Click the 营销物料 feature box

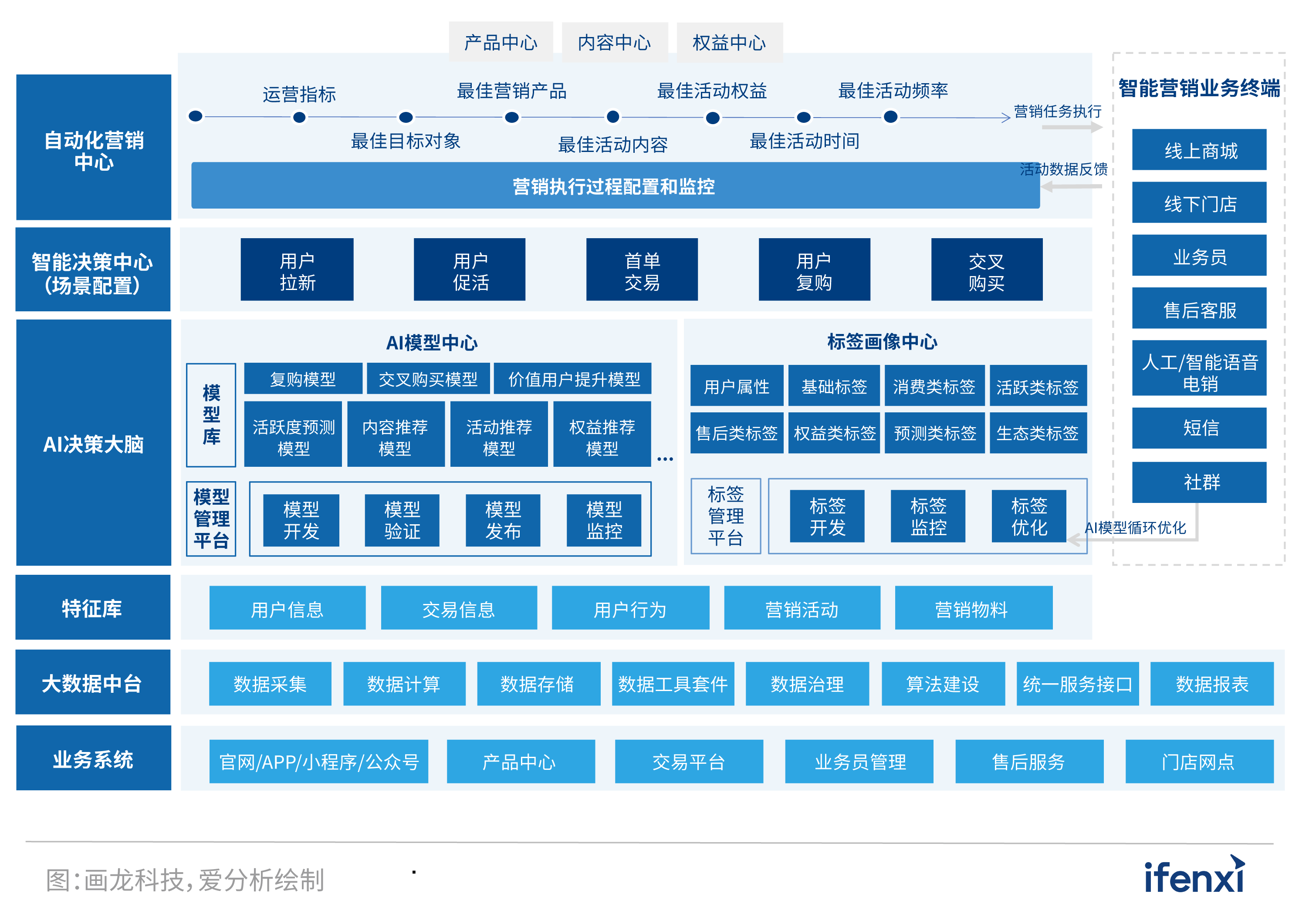click(974, 608)
